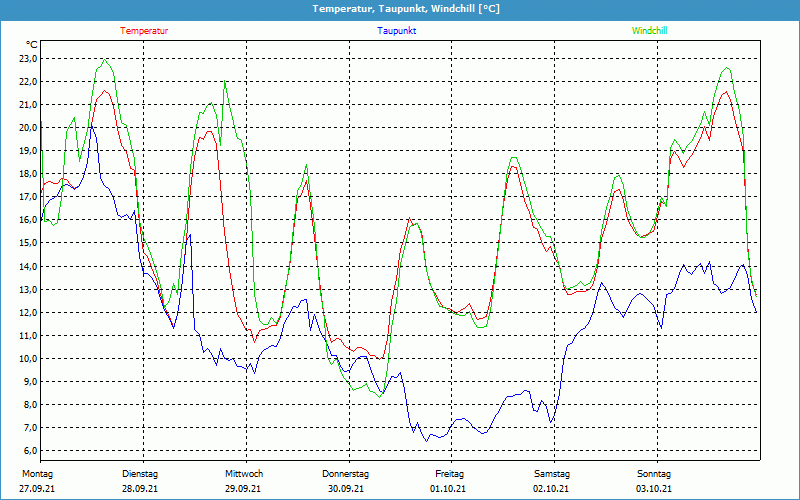Click the 14,0 y-axis value
Image resolution: width=800 pixels, height=500 pixels.
point(28,266)
